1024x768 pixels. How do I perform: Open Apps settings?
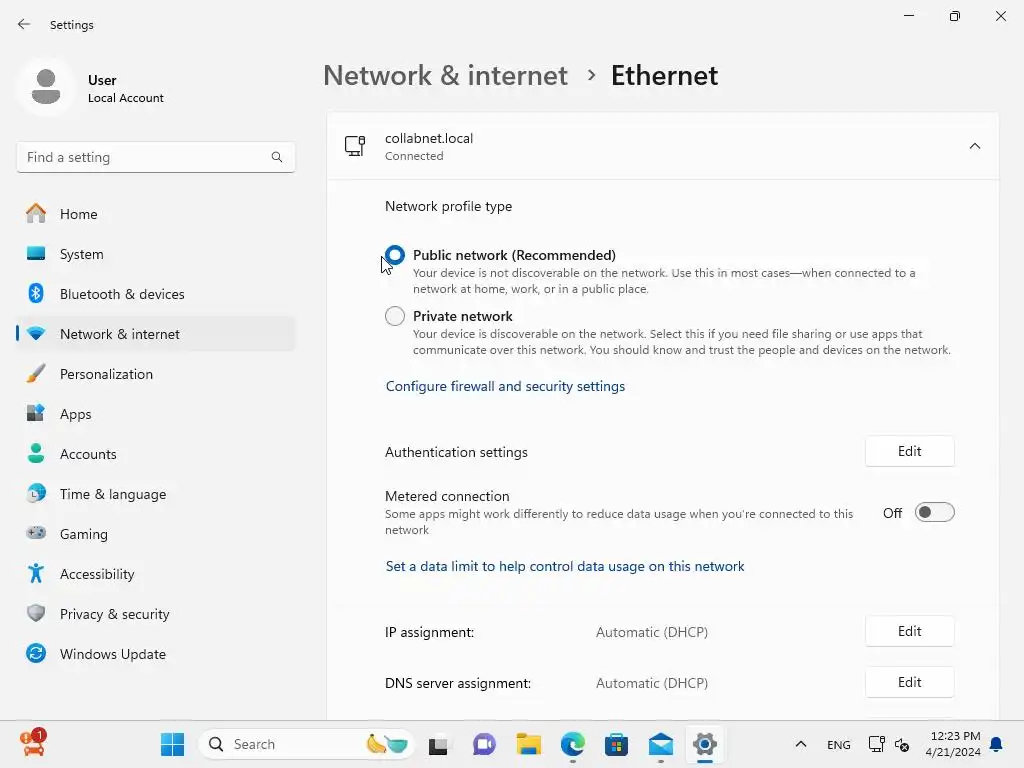[156, 414]
